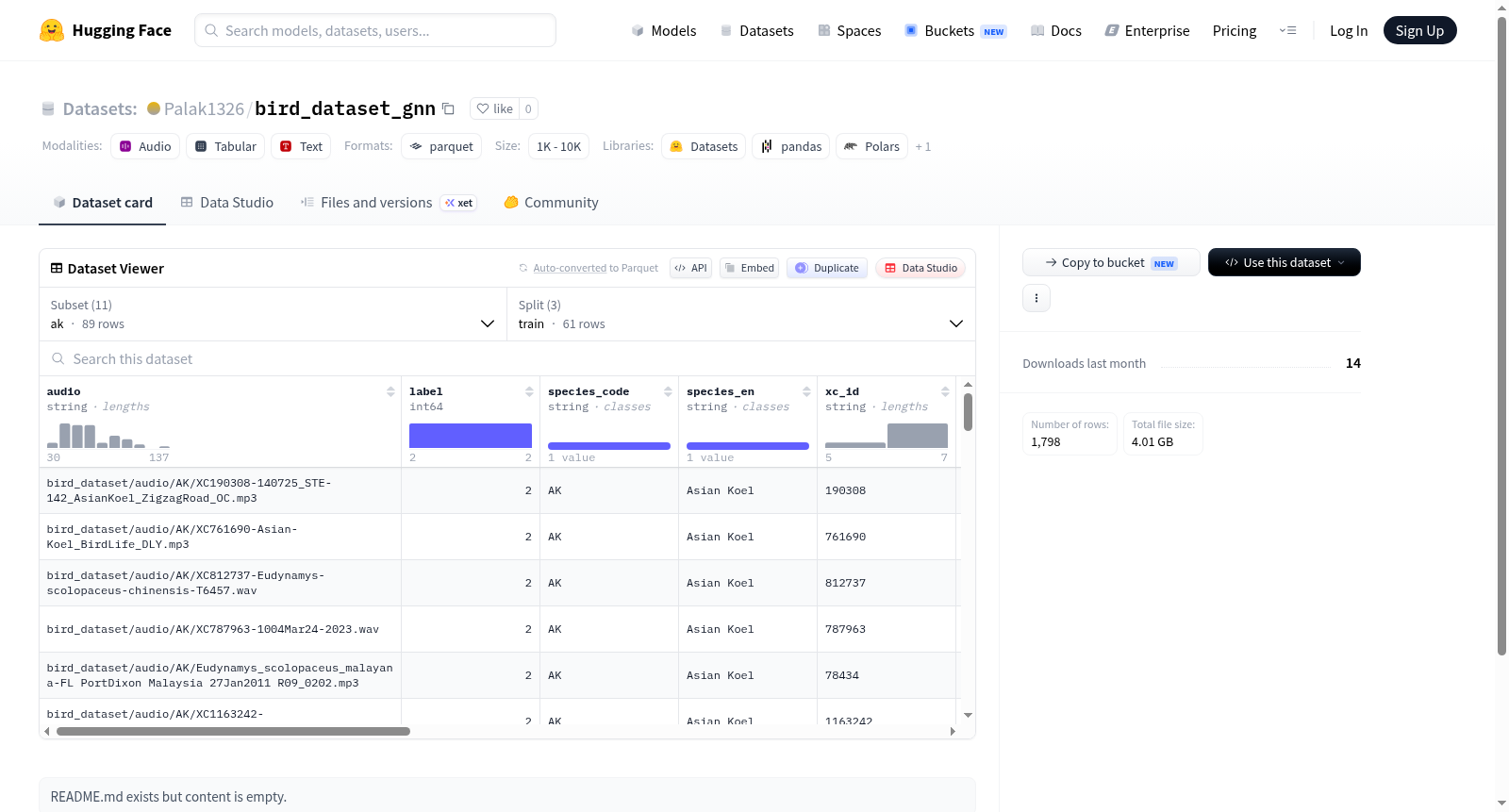The image size is (1509, 812).
Task: Click Copy to bucket button
Action: tap(1111, 262)
